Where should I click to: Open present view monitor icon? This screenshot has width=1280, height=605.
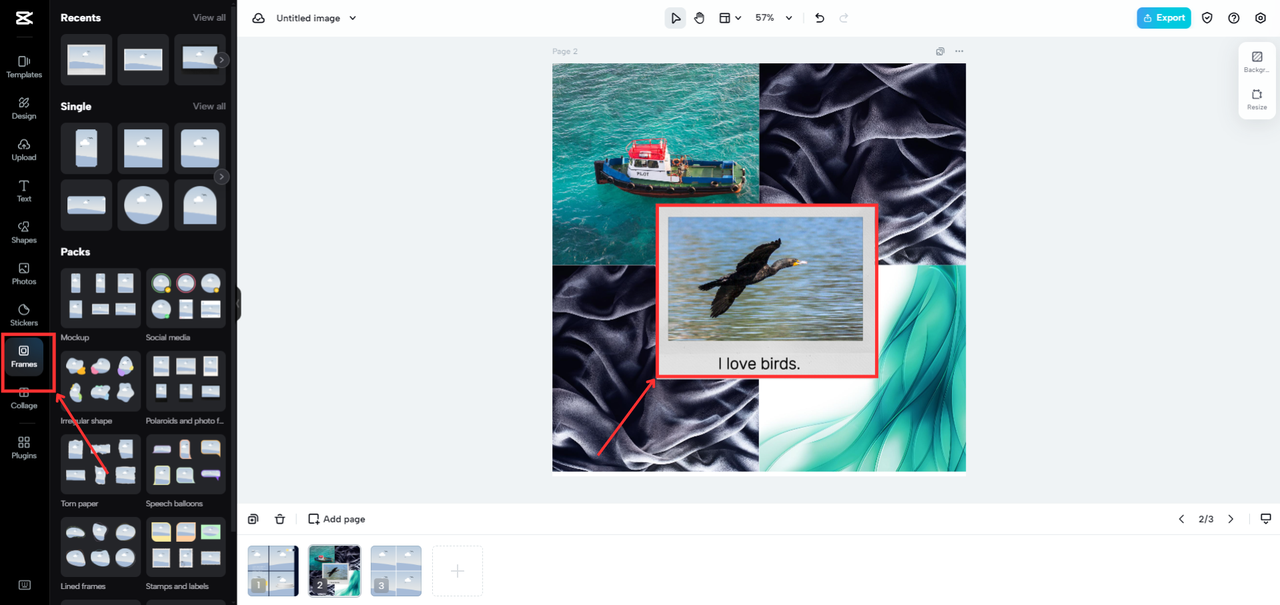click(1265, 519)
